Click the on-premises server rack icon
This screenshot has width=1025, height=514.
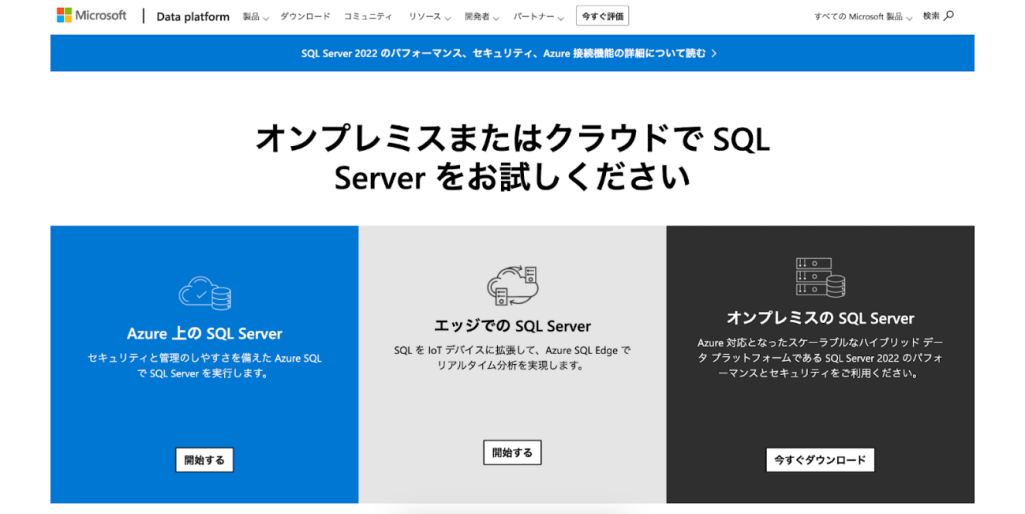coord(820,277)
